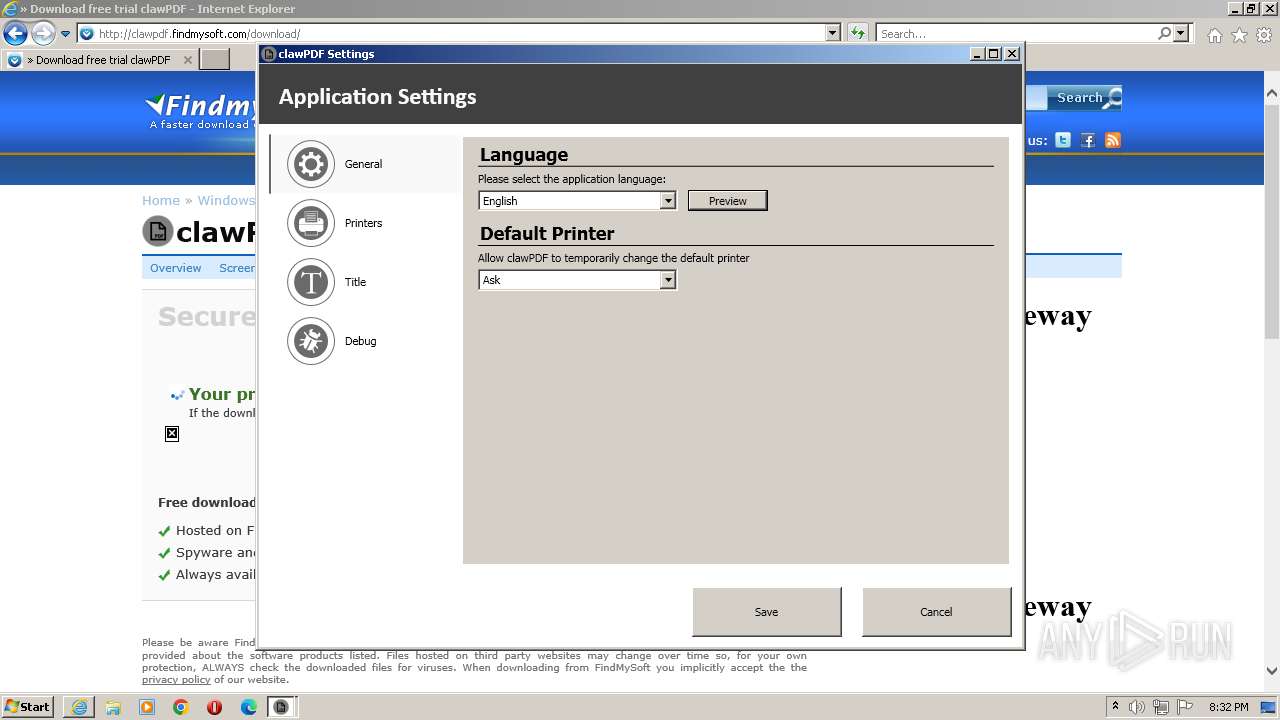Launch Edge from taskbar
The width and height of the screenshot is (1280, 720).
pos(249,707)
